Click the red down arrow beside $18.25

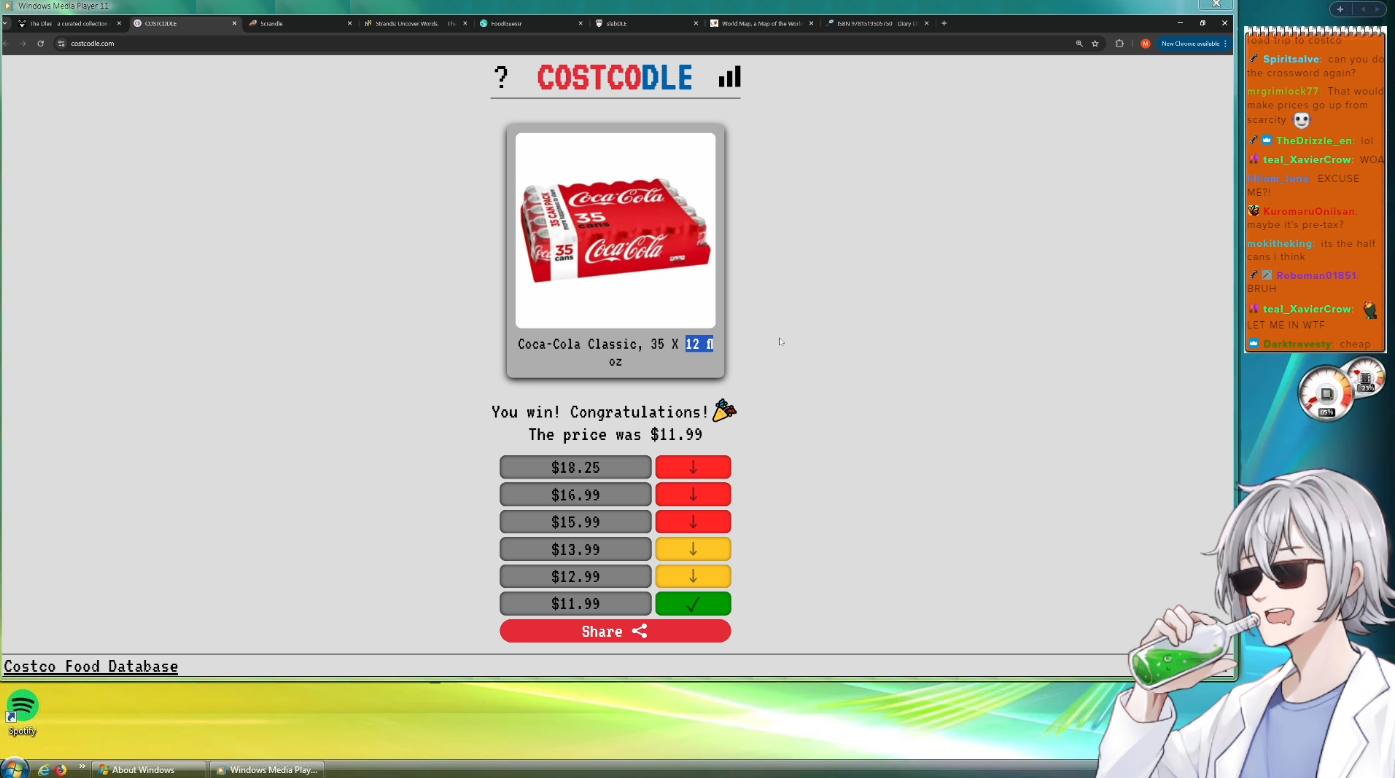[693, 467]
